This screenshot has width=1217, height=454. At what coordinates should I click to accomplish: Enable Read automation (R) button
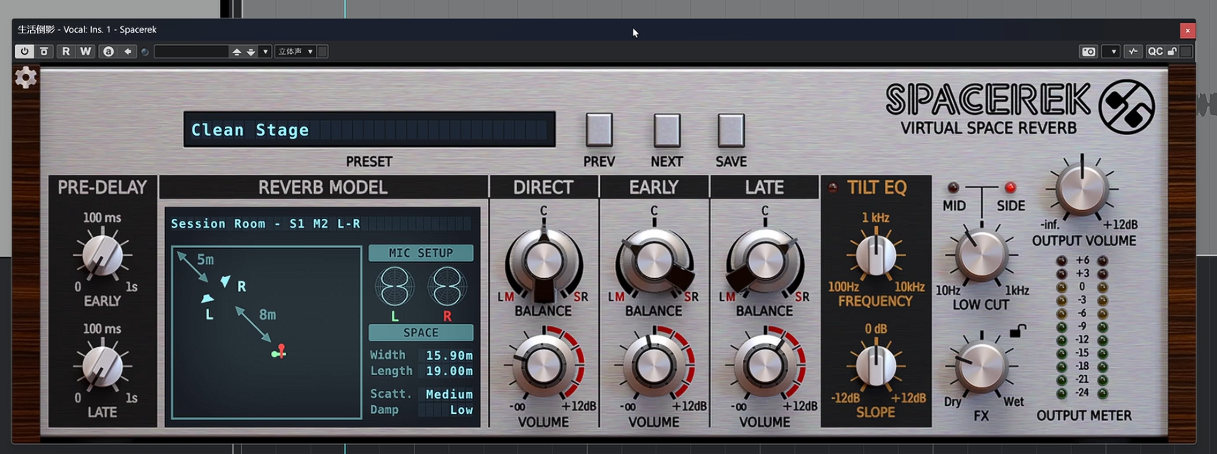(x=66, y=51)
